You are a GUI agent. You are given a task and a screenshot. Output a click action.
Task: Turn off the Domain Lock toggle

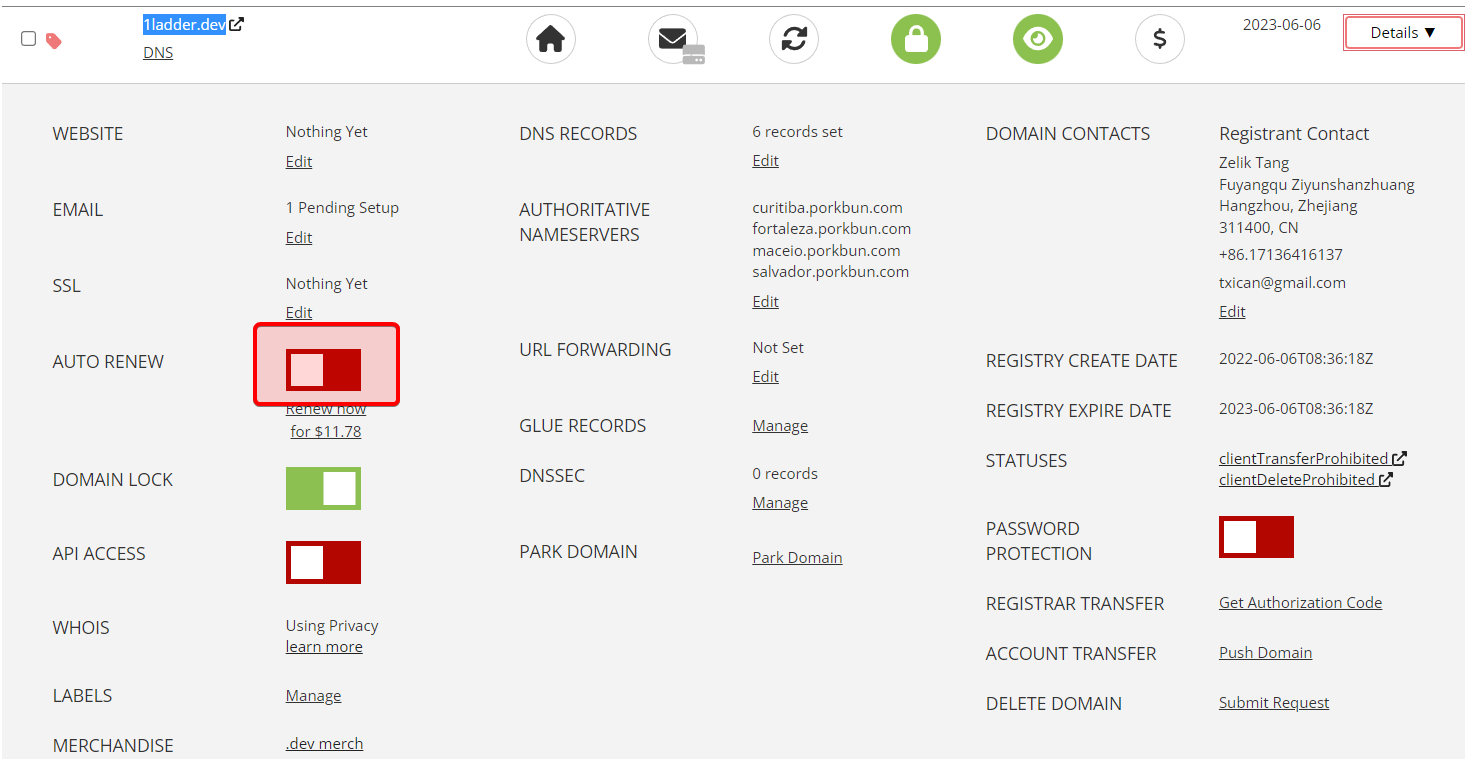[323, 489]
